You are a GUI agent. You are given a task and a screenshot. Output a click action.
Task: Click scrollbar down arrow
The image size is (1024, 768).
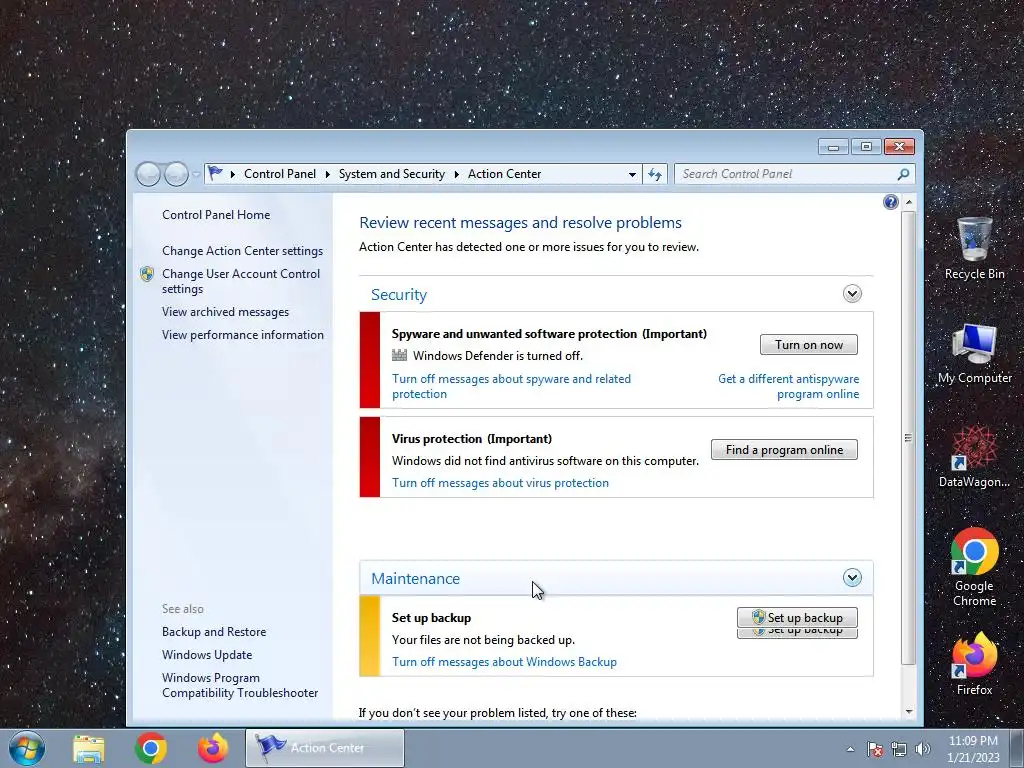coord(908,712)
